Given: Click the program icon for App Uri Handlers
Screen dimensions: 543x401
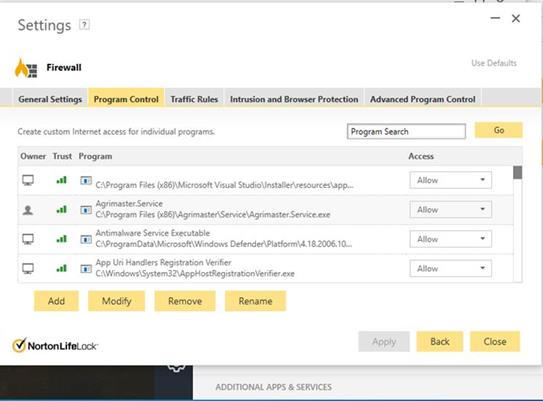Looking at the screenshot, I should (x=86, y=268).
